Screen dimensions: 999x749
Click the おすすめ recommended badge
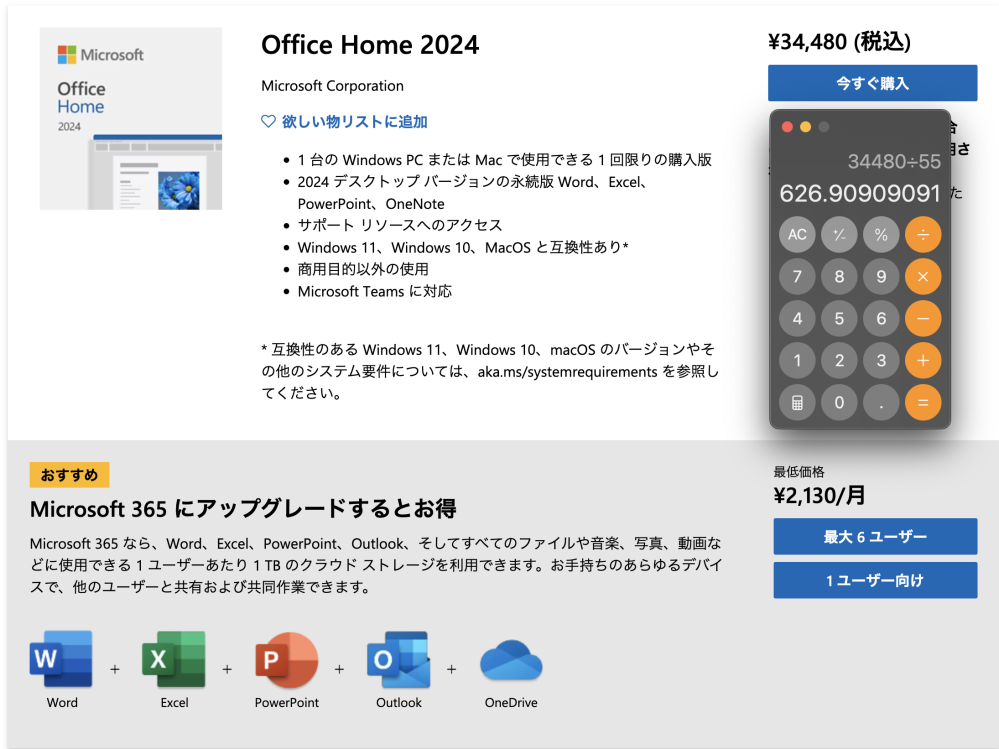pyautogui.click(x=69, y=474)
